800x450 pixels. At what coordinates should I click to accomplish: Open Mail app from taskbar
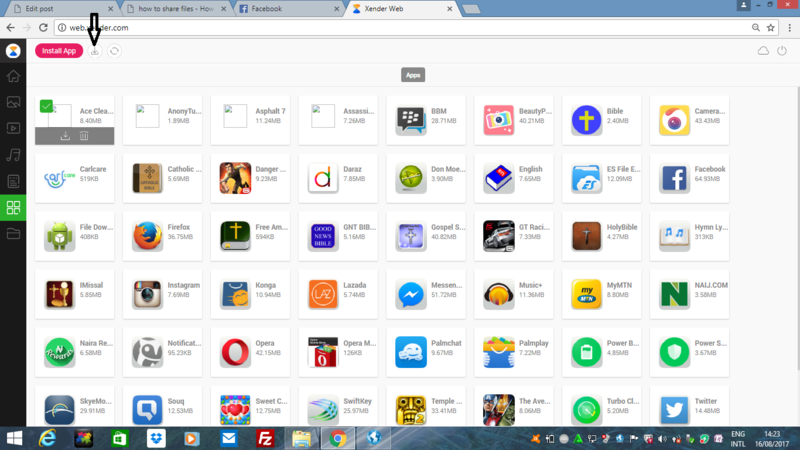(x=229, y=438)
